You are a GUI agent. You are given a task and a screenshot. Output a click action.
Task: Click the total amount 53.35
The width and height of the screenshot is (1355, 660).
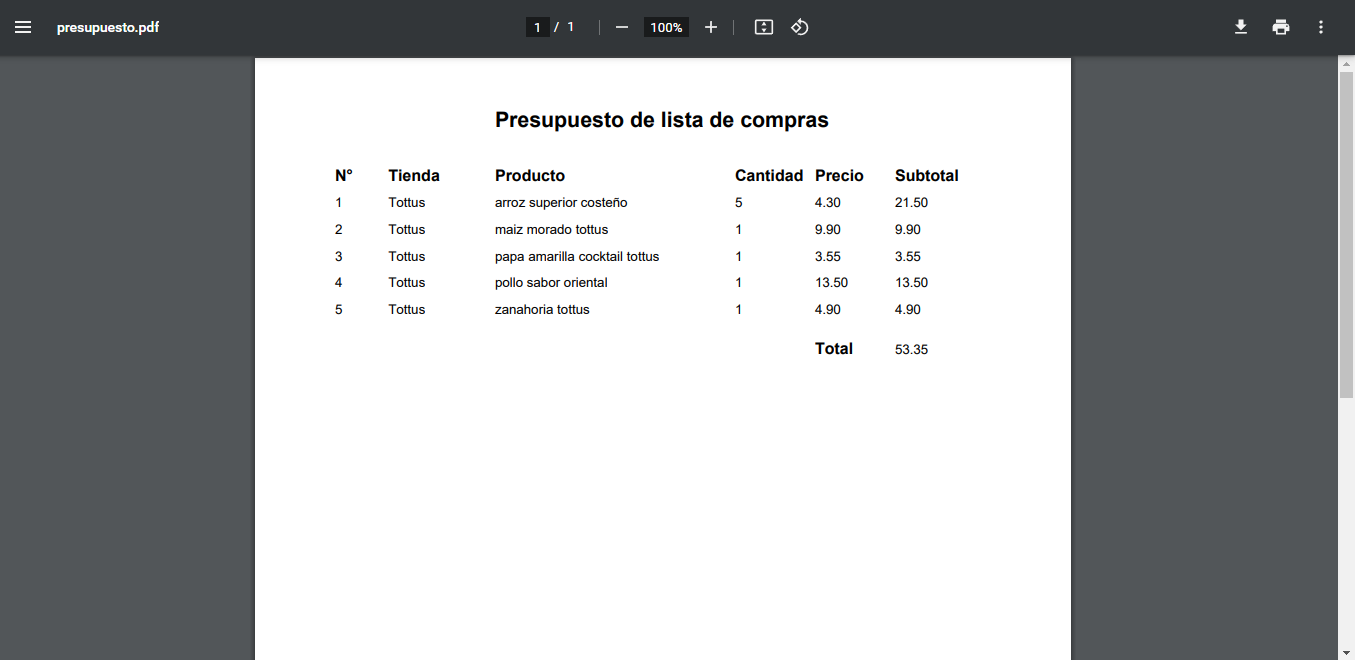coord(912,349)
